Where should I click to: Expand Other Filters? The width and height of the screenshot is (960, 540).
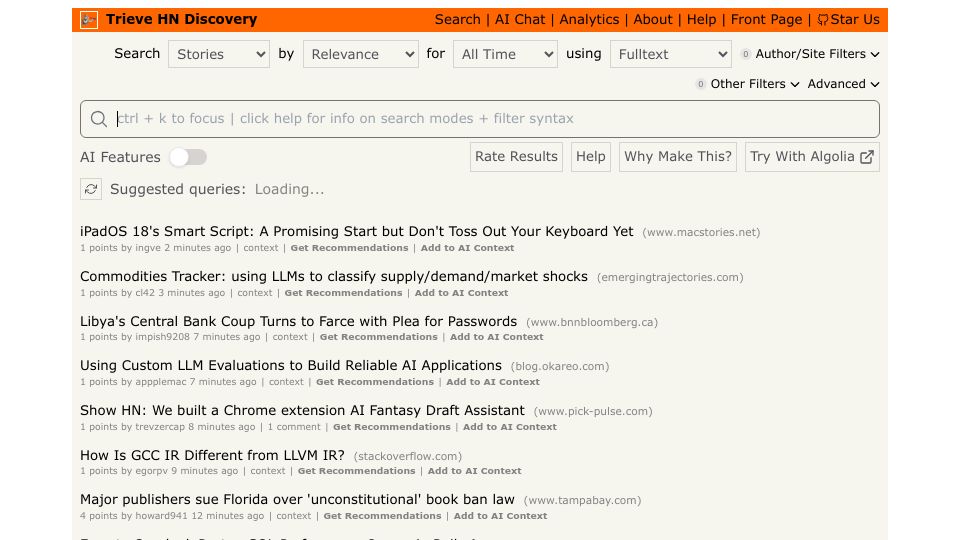point(748,84)
